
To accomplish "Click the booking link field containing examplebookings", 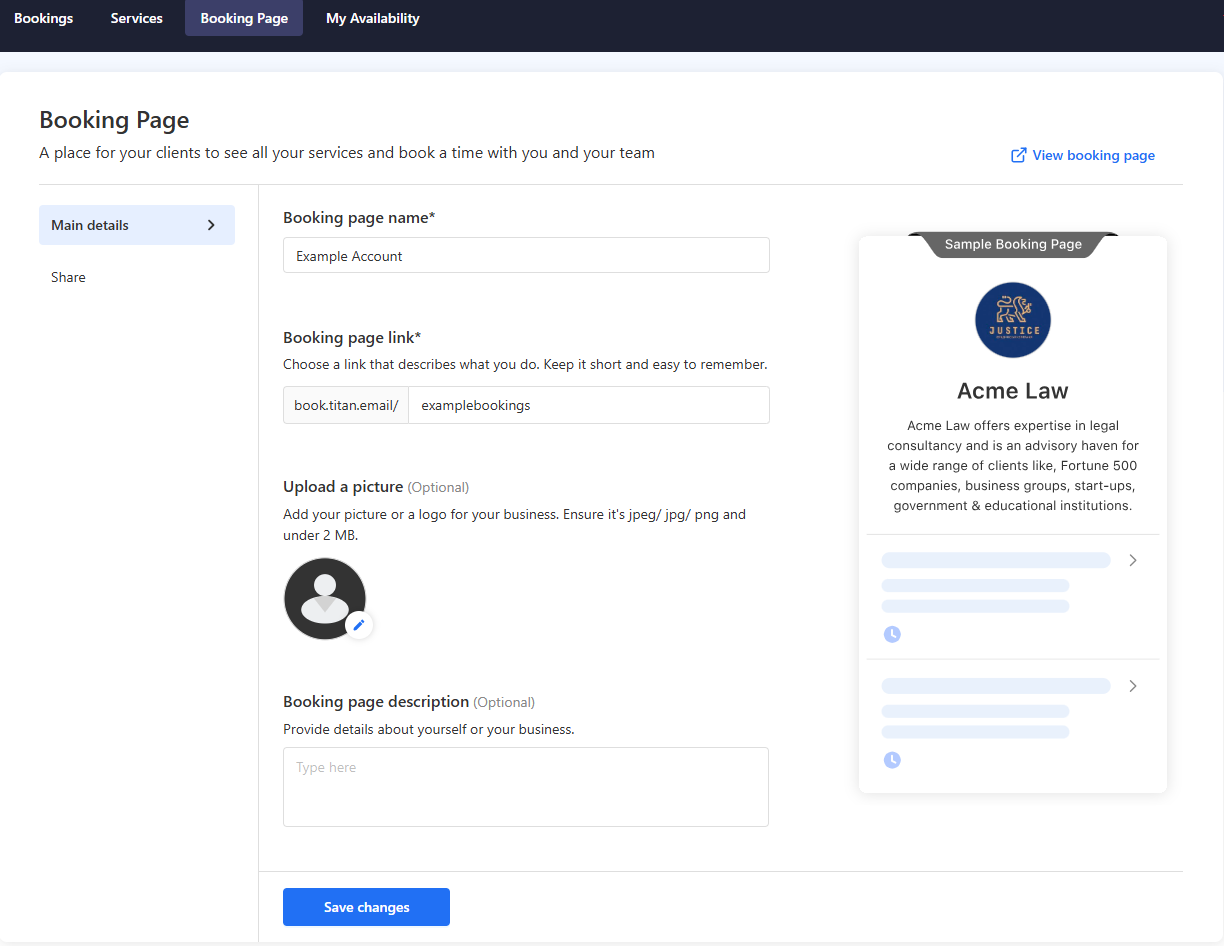I will pos(589,405).
